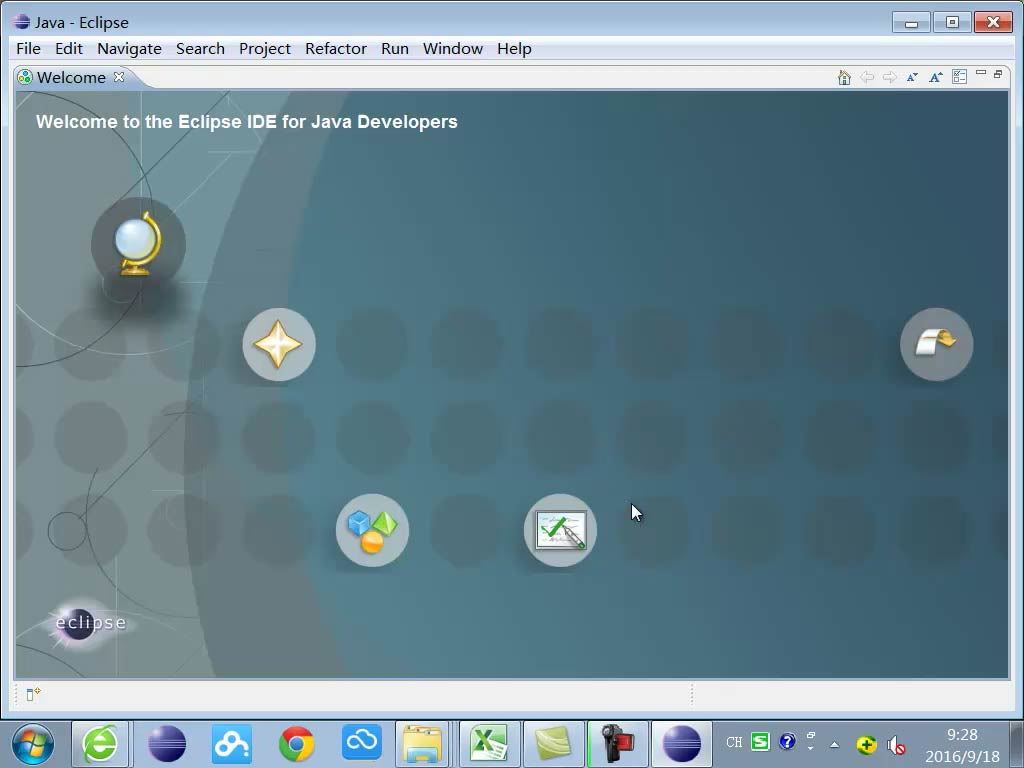Restore the Welcome view pane

pos(998,74)
